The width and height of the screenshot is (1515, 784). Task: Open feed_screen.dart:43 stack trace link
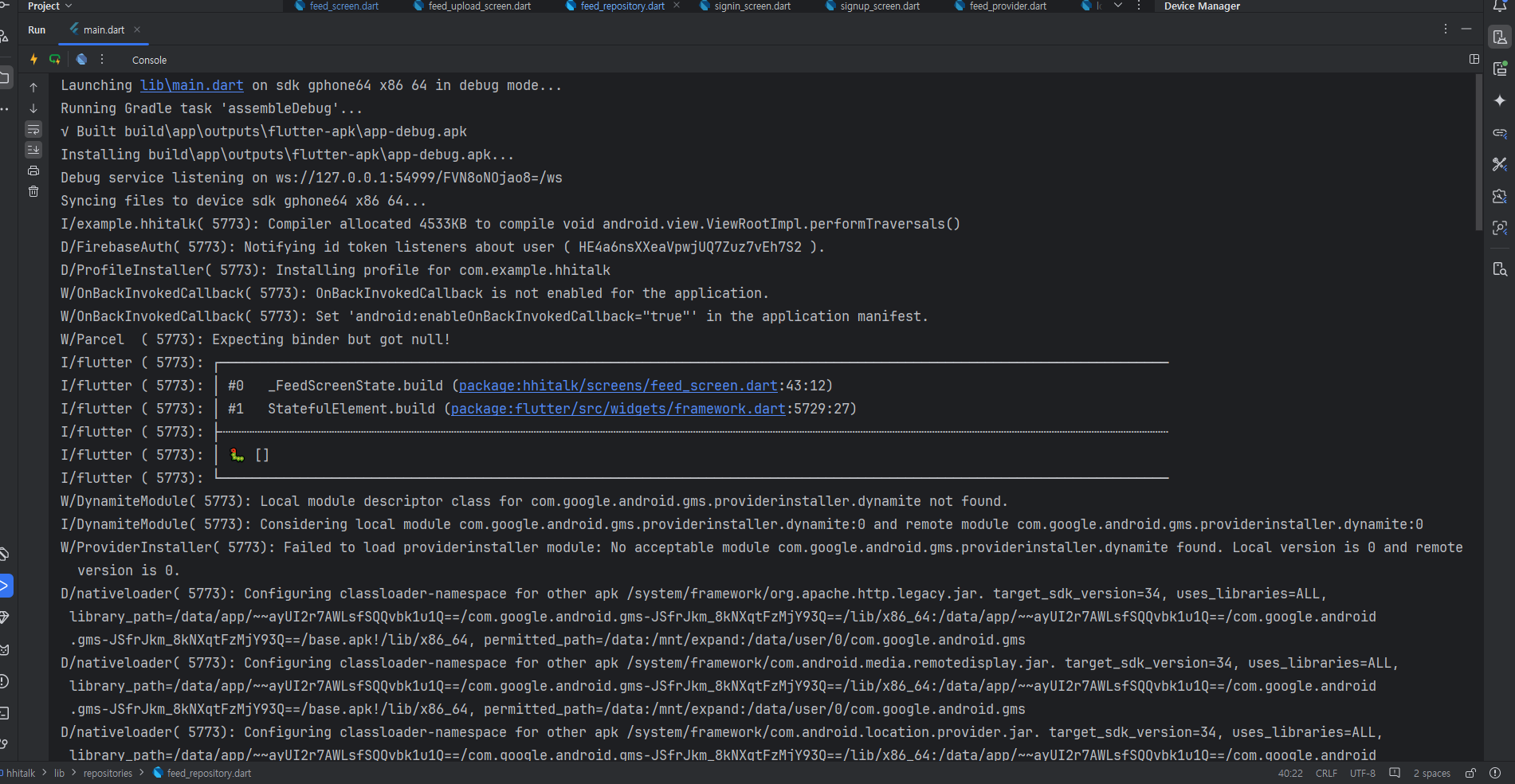click(618, 386)
